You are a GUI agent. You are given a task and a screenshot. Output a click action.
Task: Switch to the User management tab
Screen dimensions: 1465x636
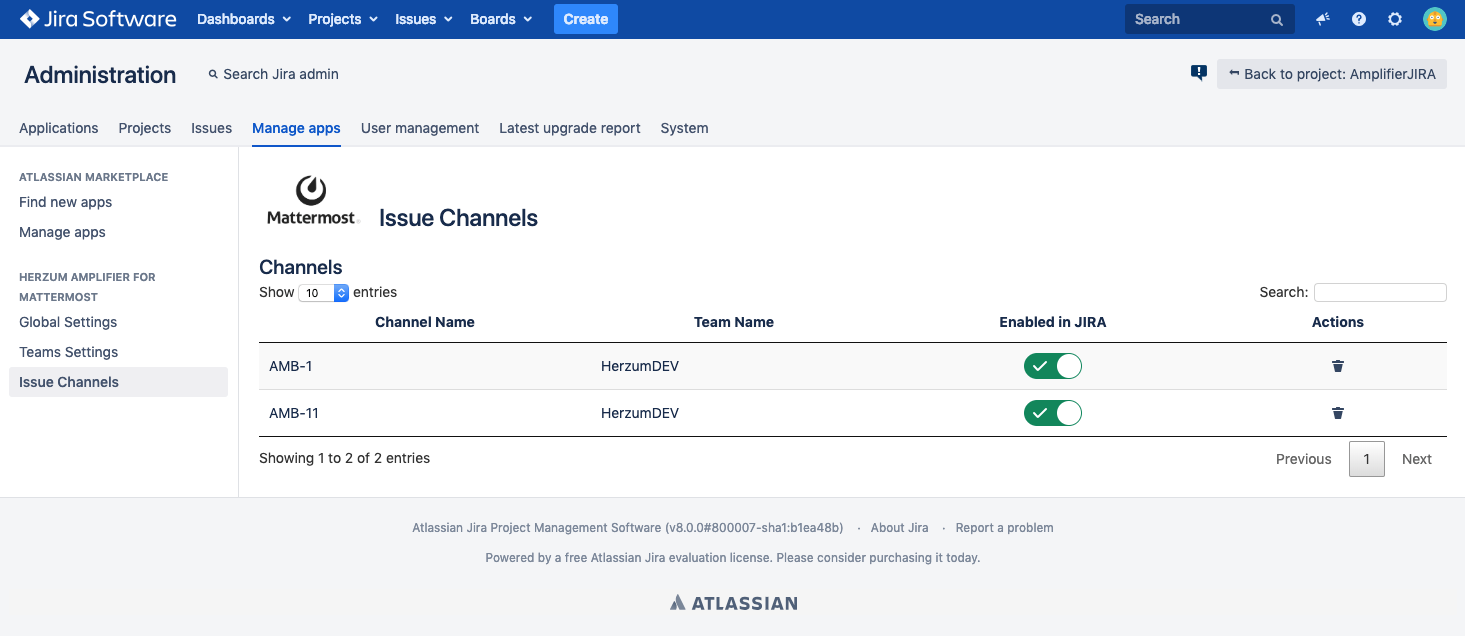click(x=419, y=128)
